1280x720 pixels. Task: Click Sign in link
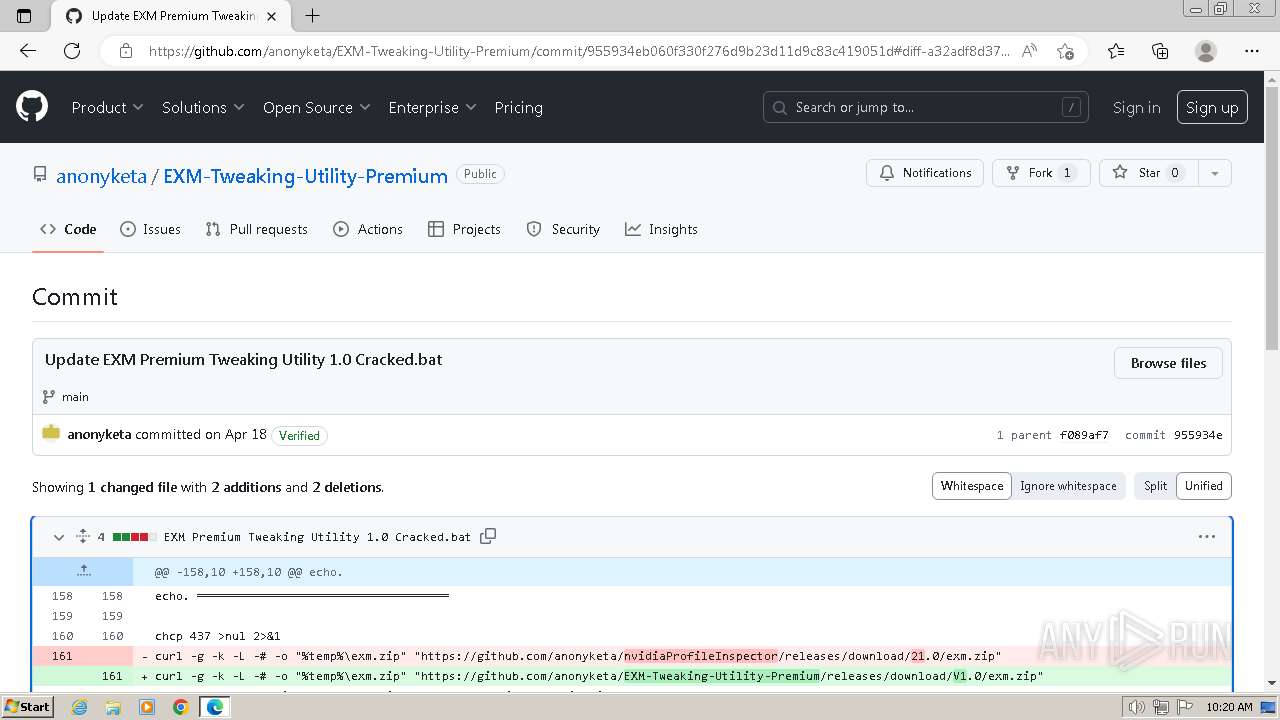point(1136,107)
